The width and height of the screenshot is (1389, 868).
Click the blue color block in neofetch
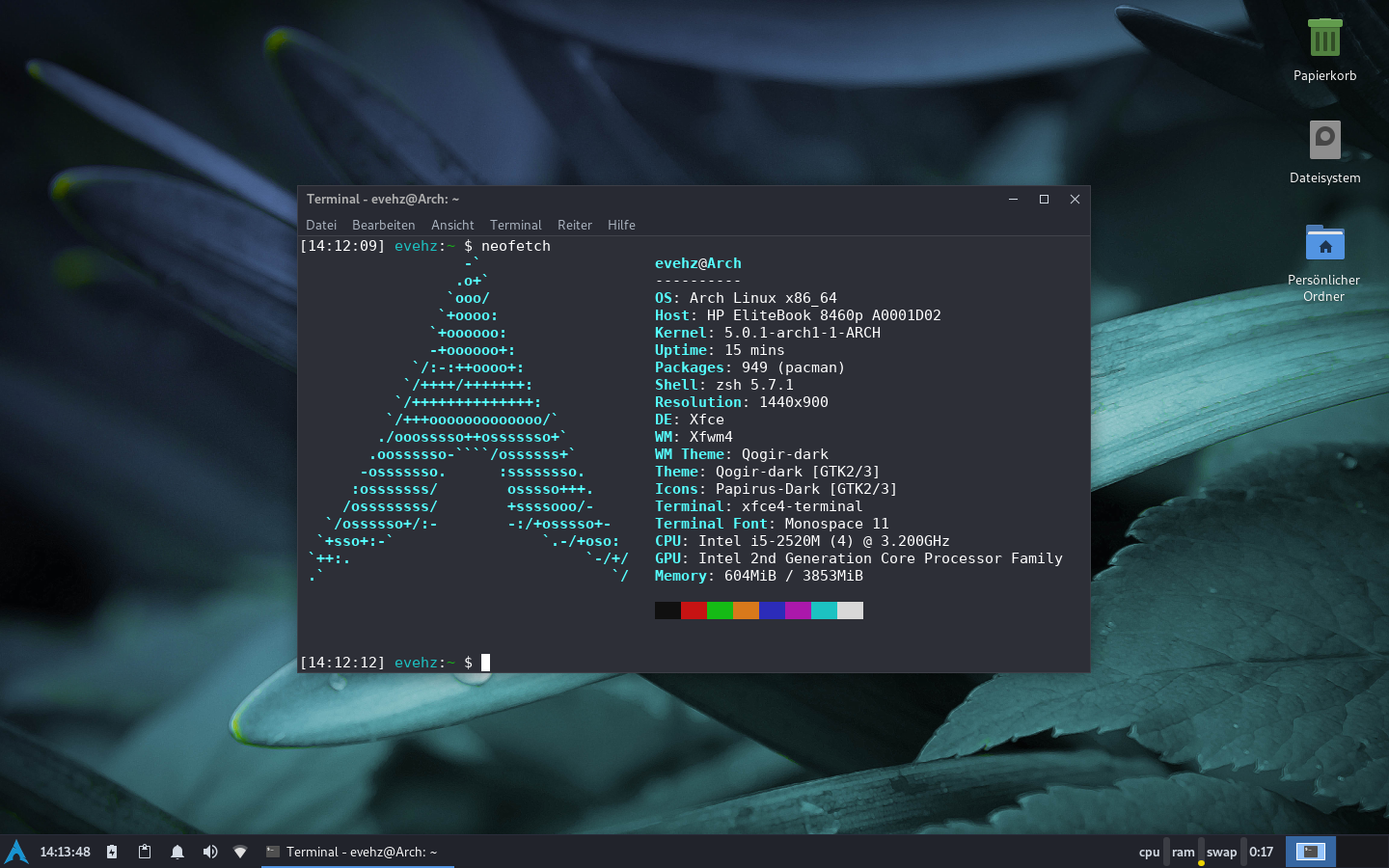coord(772,610)
